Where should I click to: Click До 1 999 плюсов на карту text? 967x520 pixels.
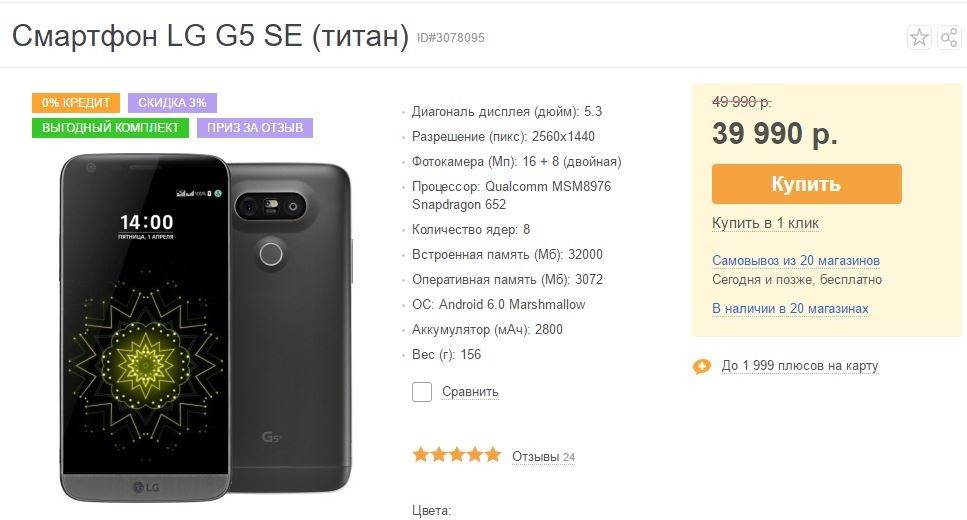point(799,366)
